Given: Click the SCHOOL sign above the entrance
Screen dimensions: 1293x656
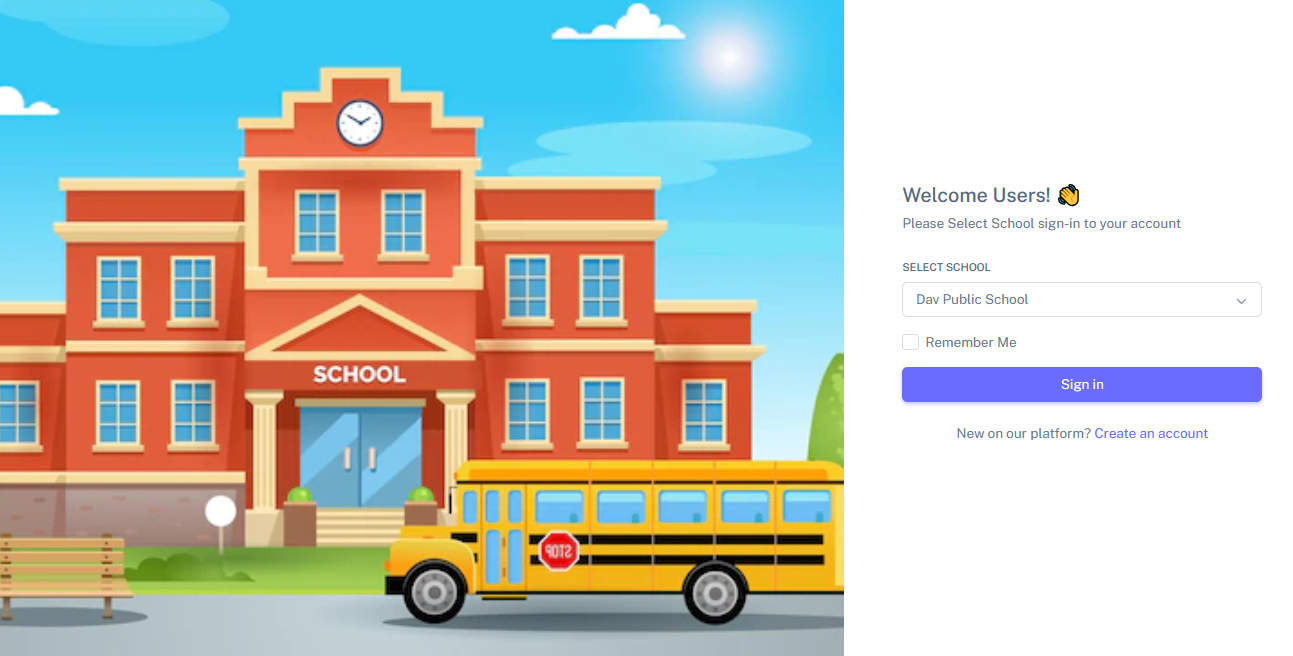Looking at the screenshot, I should 360,375.
